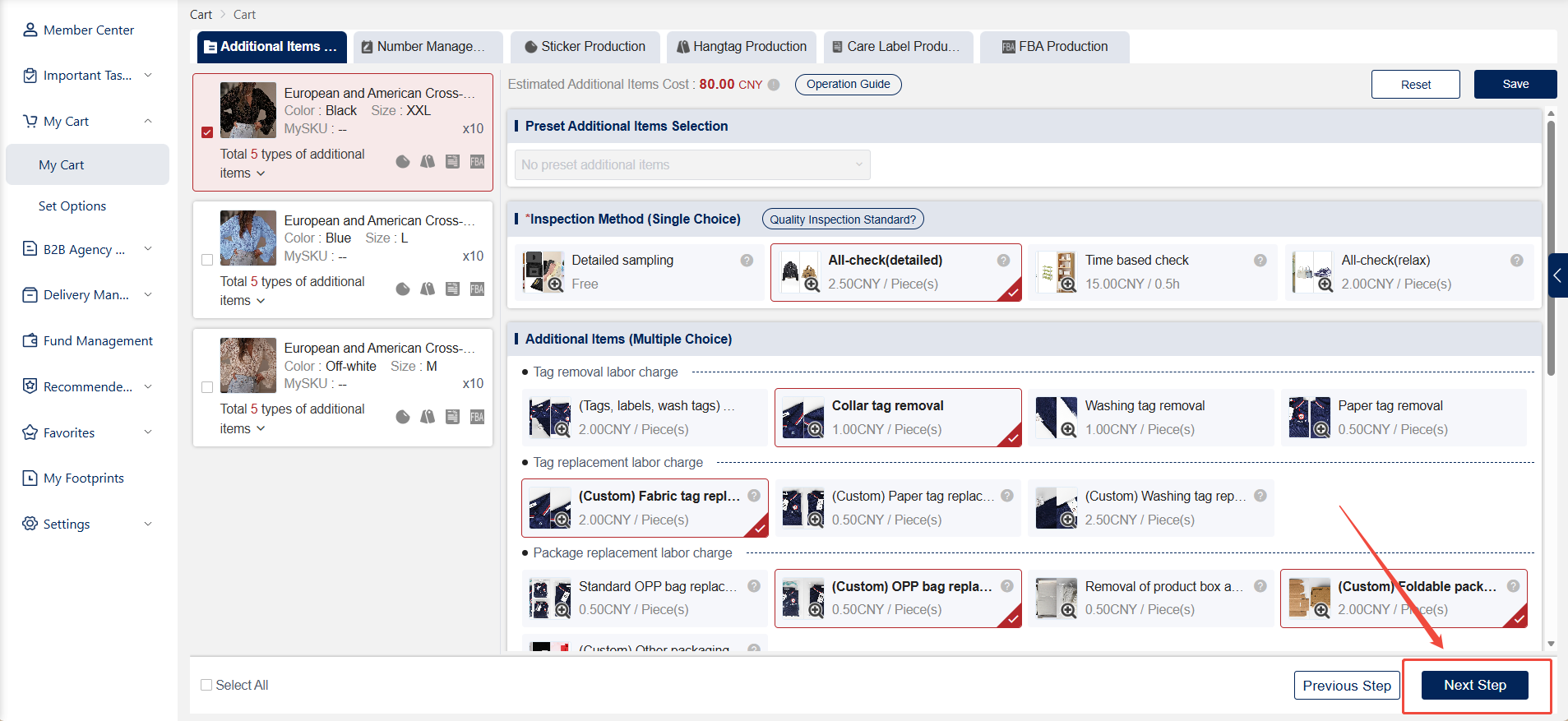This screenshot has height=721, width=1568.
Task: Click the Previous Step button
Action: click(1347, 686)
